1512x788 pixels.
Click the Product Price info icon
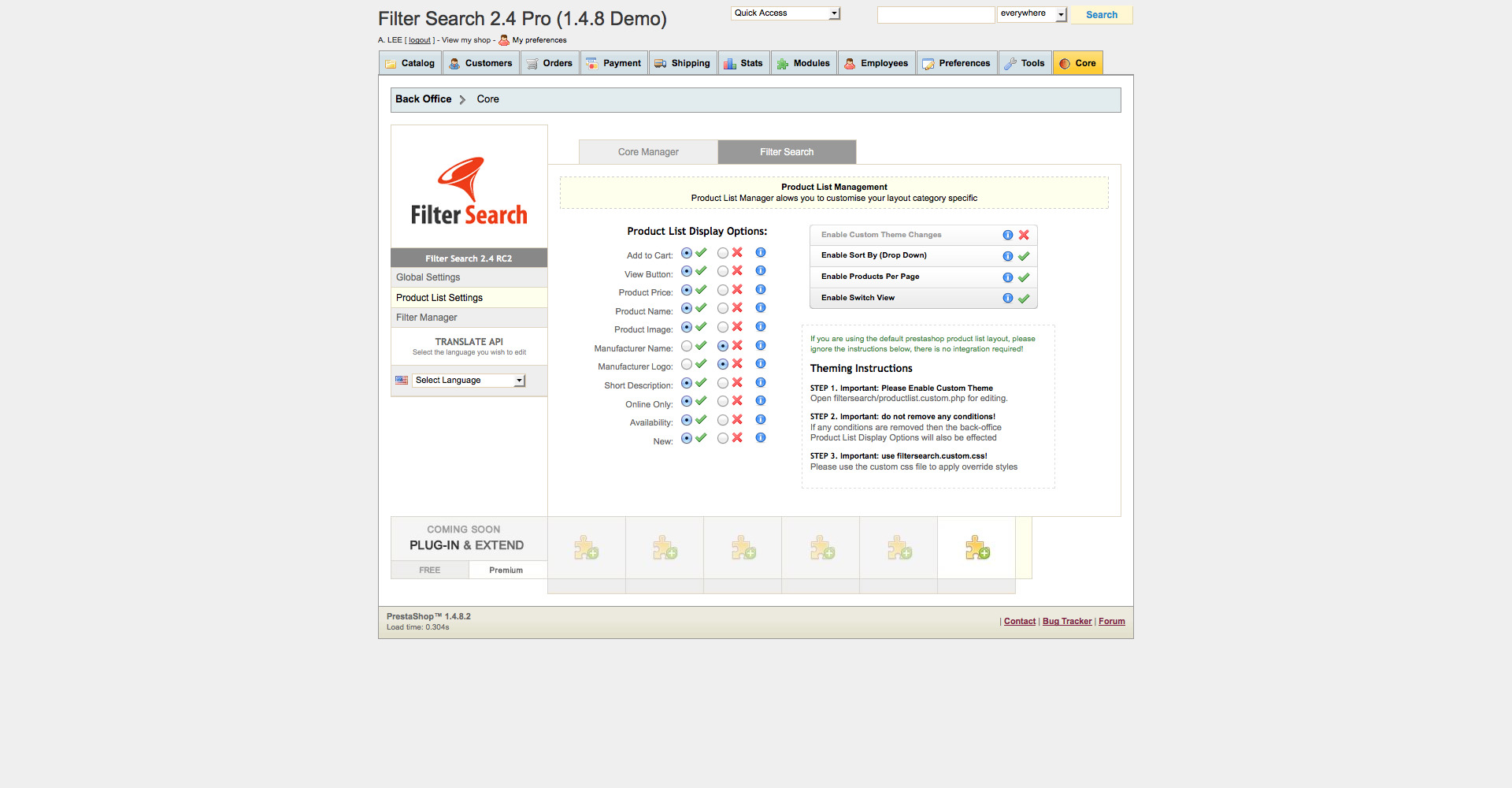[x=761, y=290]
